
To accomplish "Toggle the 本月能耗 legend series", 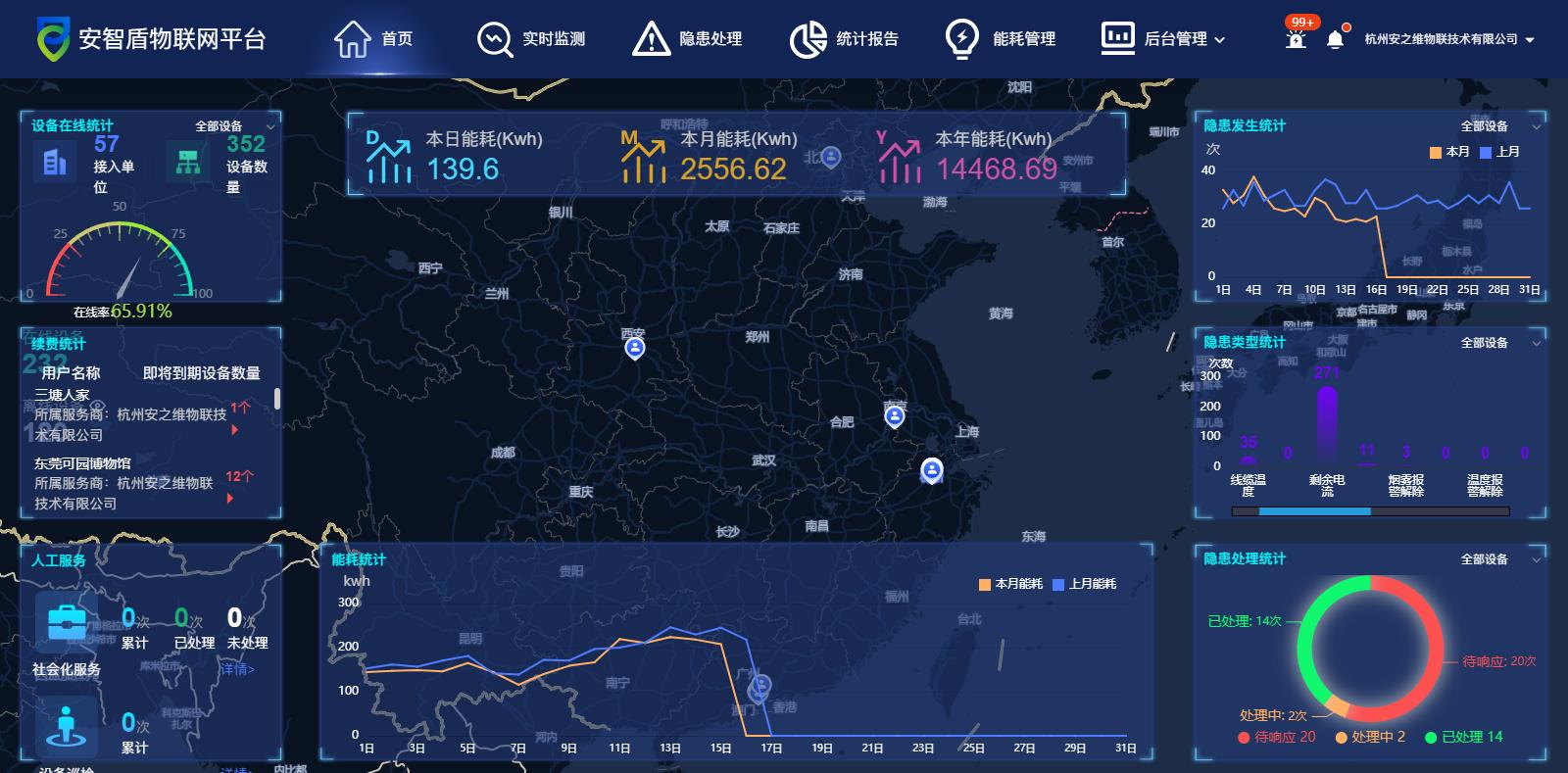I will pyautogui.click(x=1009, y=584).
